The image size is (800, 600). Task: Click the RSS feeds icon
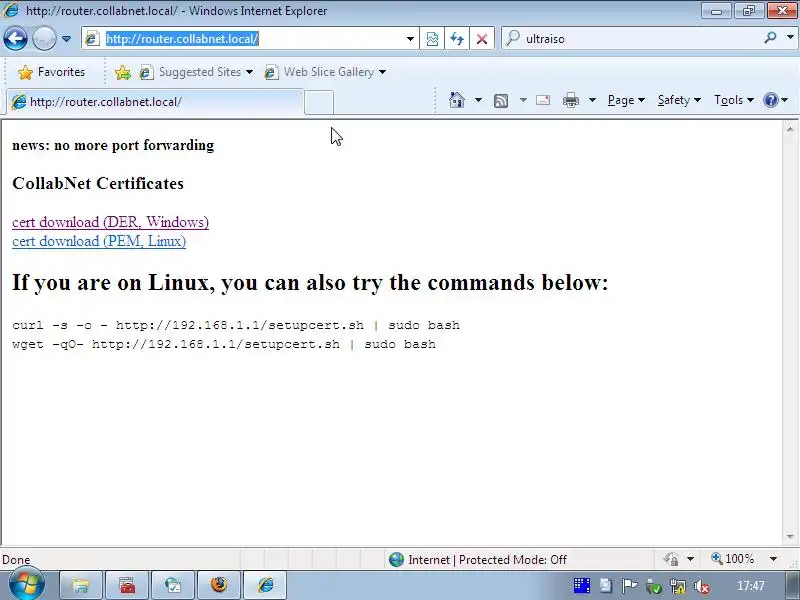[x=501, y=101]
